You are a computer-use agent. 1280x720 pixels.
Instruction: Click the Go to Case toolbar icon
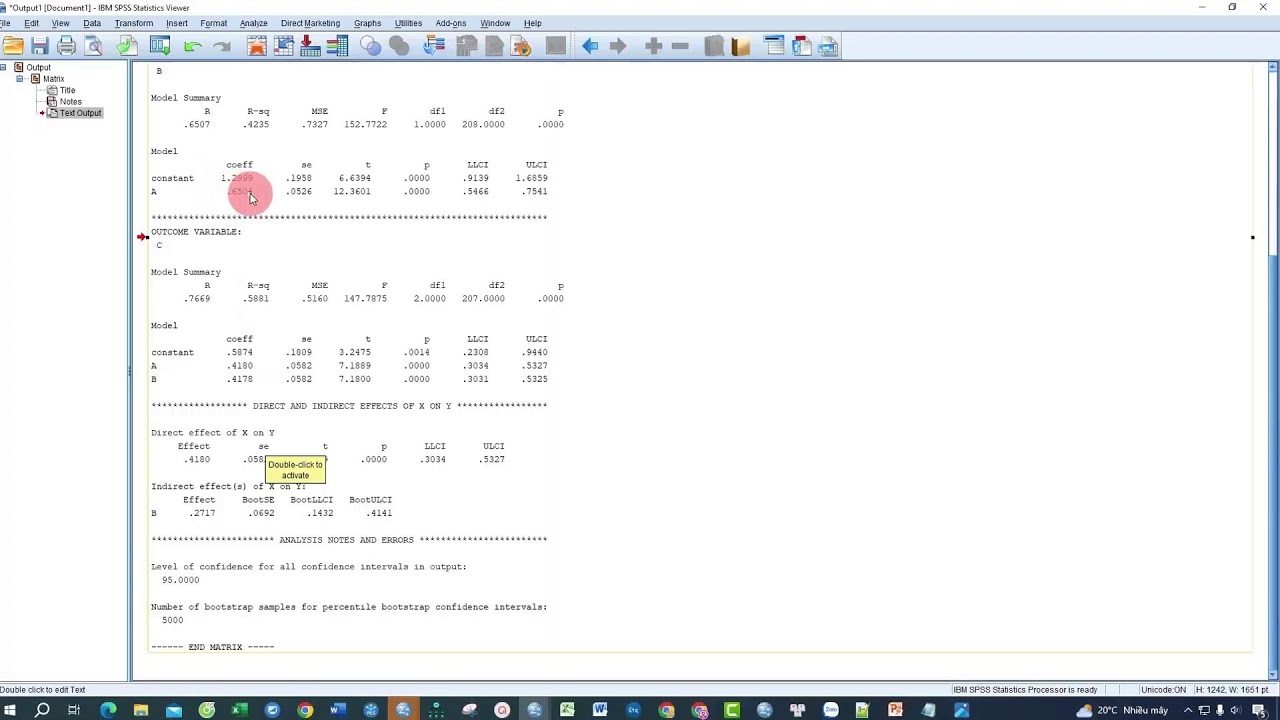click(x=284, y=46)
